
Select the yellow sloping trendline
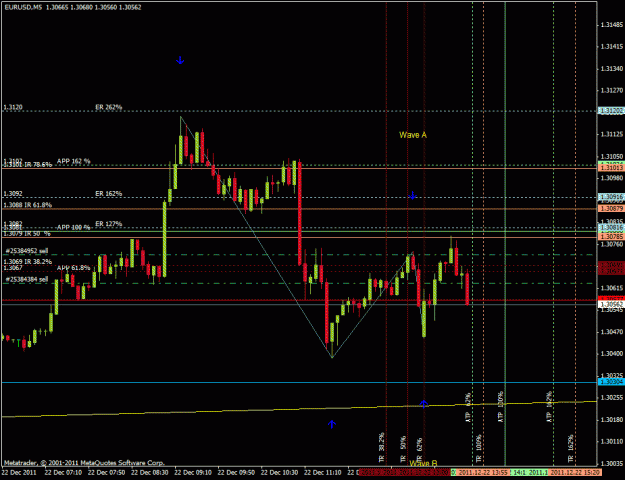point(299,409)
